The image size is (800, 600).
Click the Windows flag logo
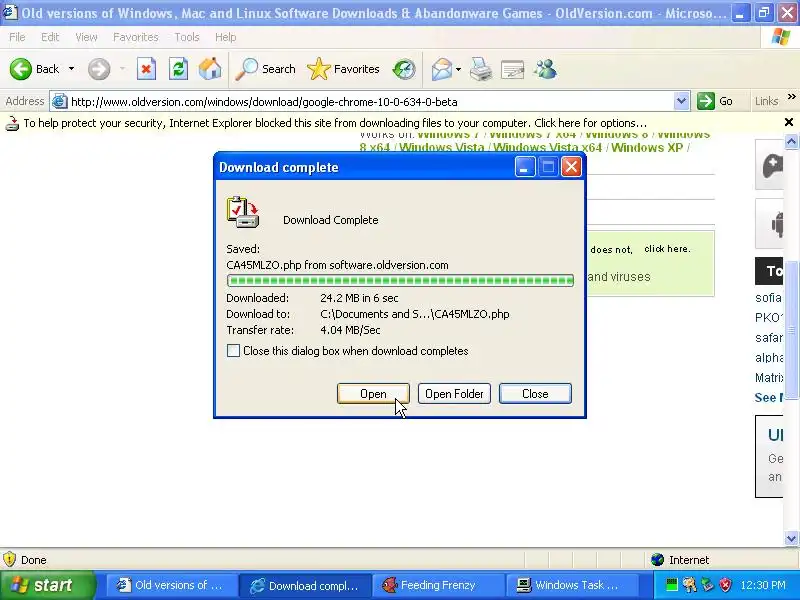point(781,37)
